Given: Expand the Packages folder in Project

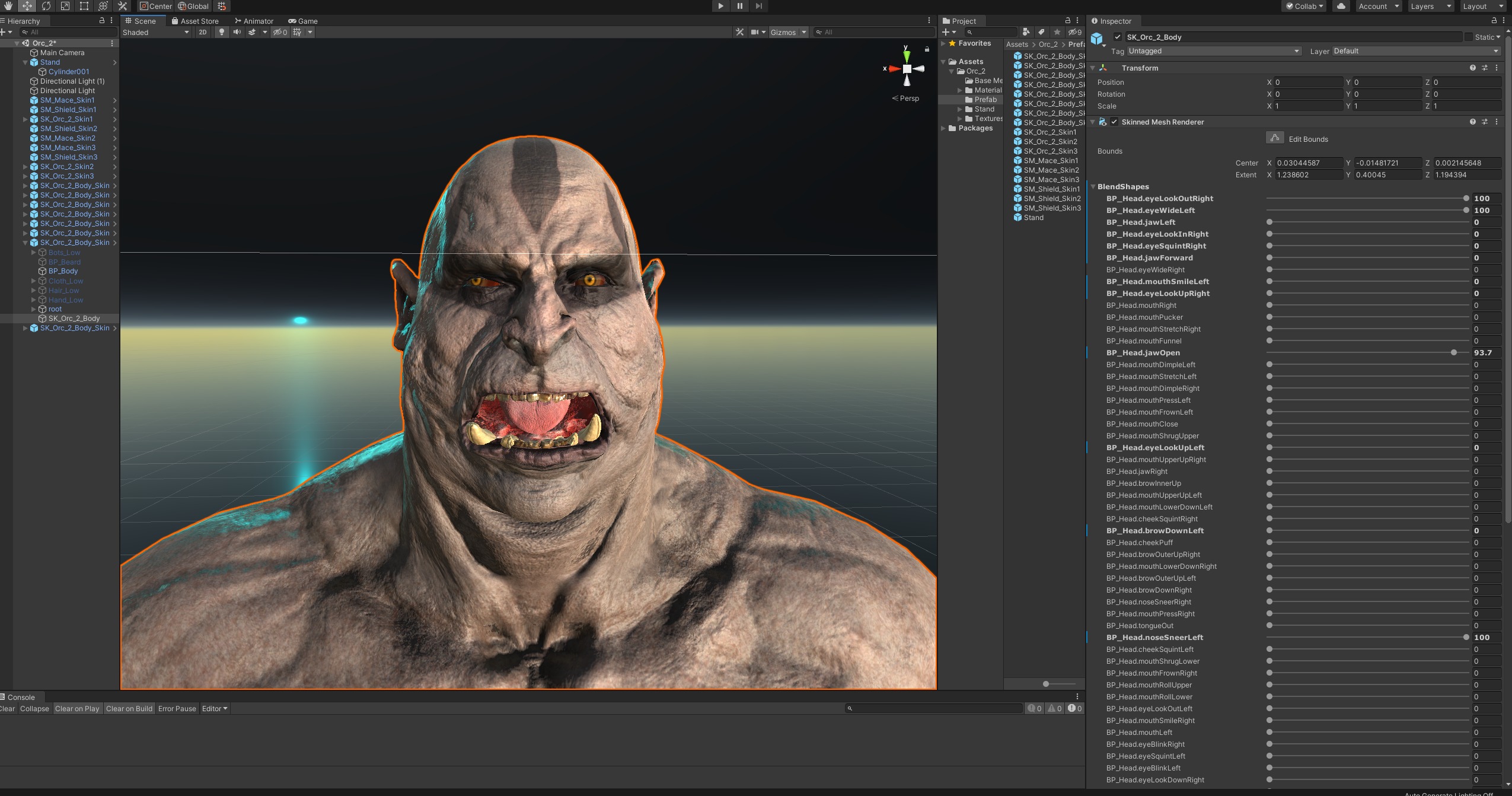Looking at the screenshot, I should click(x=943, y=128).
